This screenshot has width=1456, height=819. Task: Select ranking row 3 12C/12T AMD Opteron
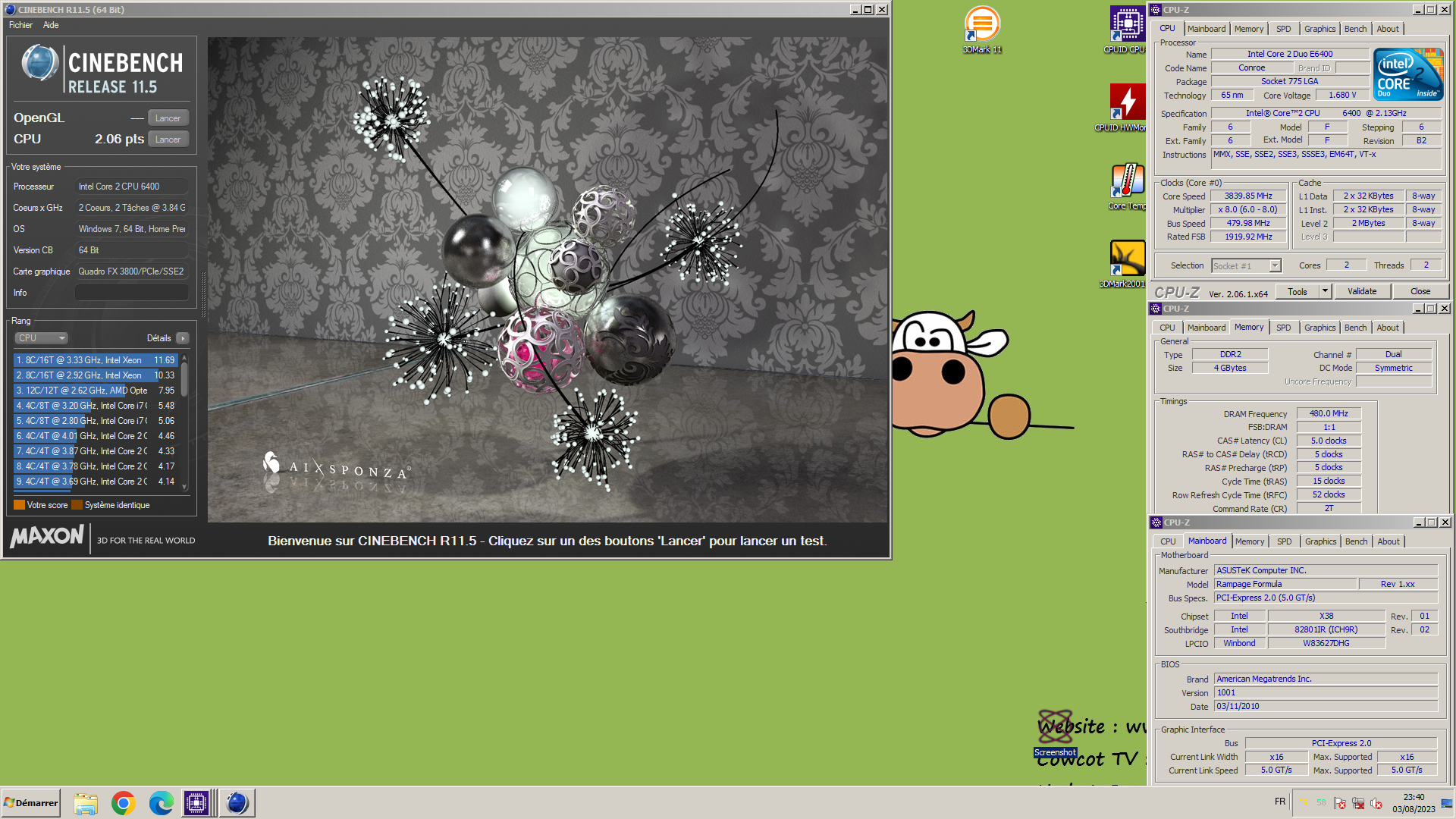(x=96, y=391)
